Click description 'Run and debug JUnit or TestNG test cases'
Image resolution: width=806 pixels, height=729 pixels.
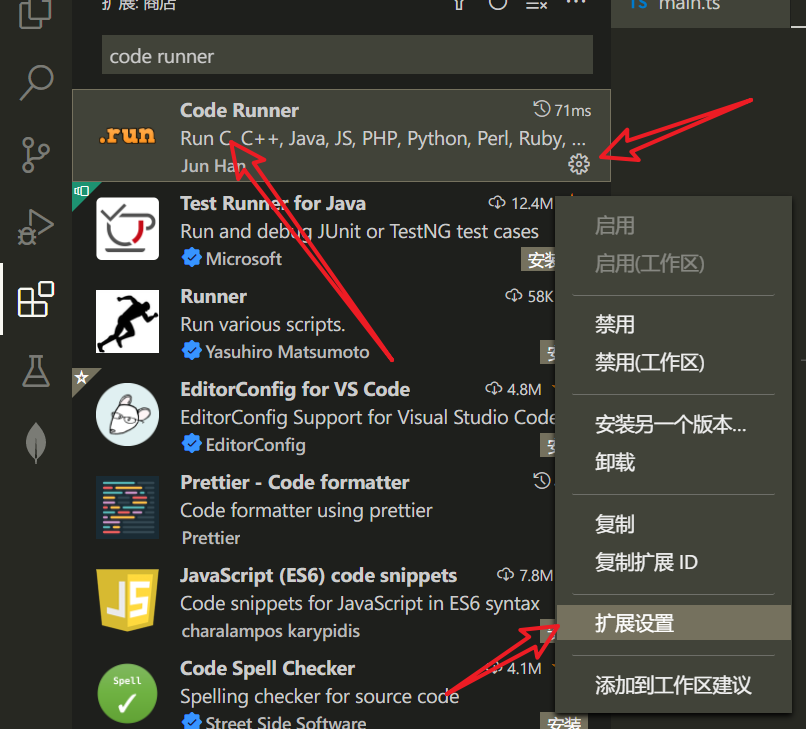359,231
